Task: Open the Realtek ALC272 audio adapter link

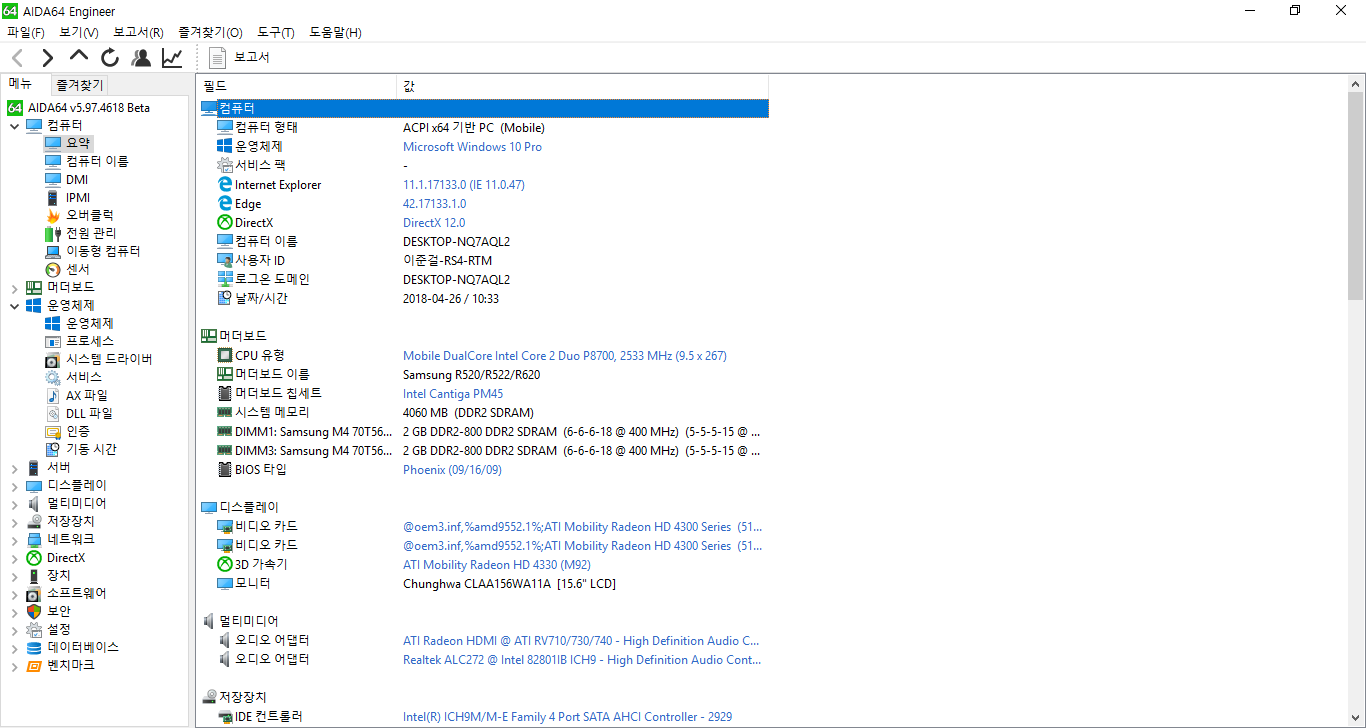Action: tap(582, 660)
